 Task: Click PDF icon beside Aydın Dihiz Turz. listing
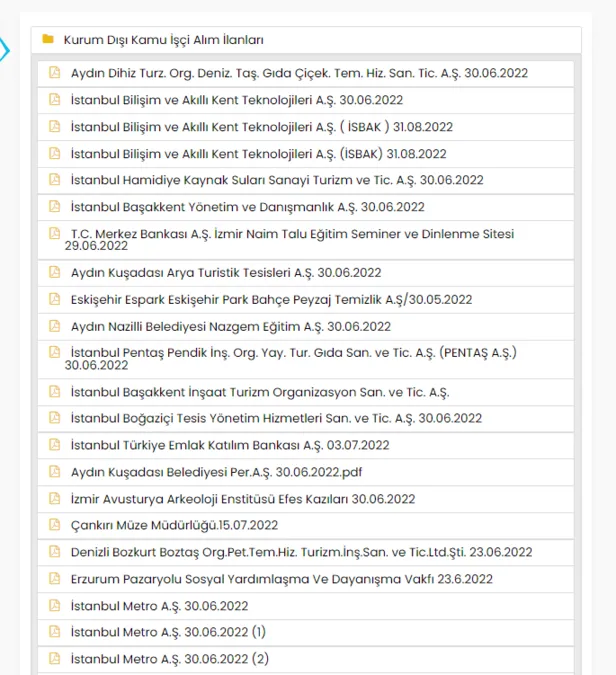click(55, 73)
